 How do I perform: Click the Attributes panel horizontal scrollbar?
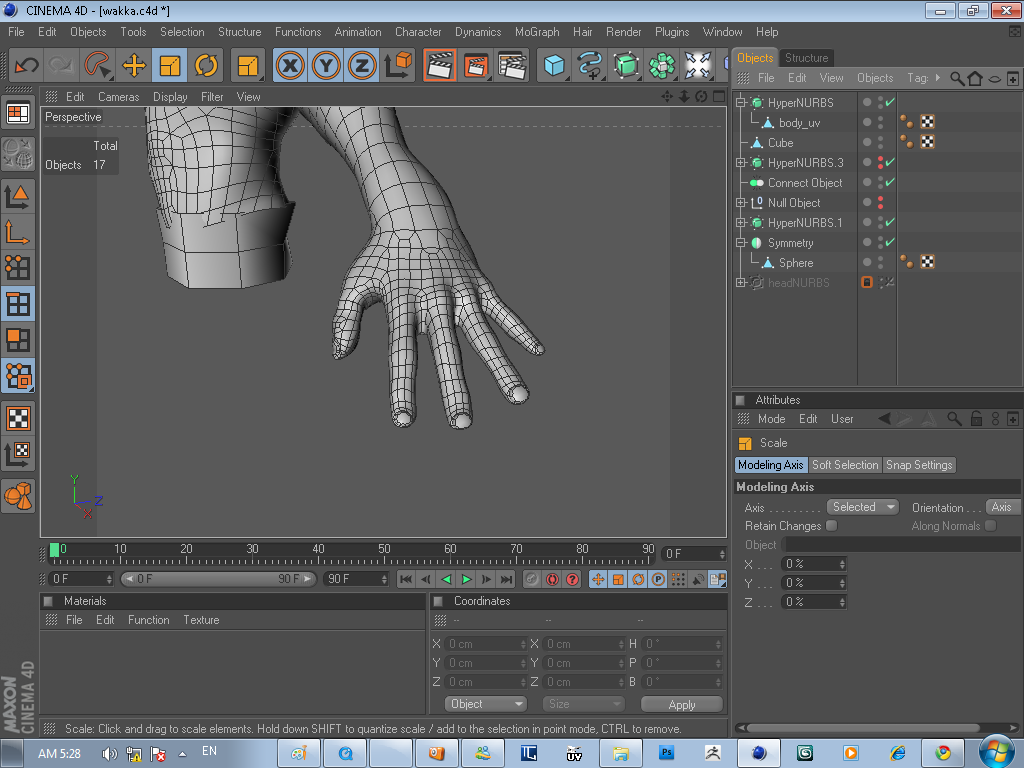tap(863, 728)
